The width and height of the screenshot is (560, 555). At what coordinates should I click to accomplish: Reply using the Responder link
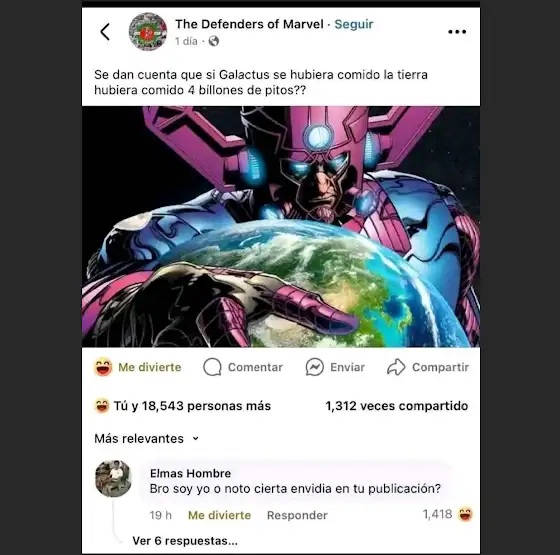coord(297,515)
